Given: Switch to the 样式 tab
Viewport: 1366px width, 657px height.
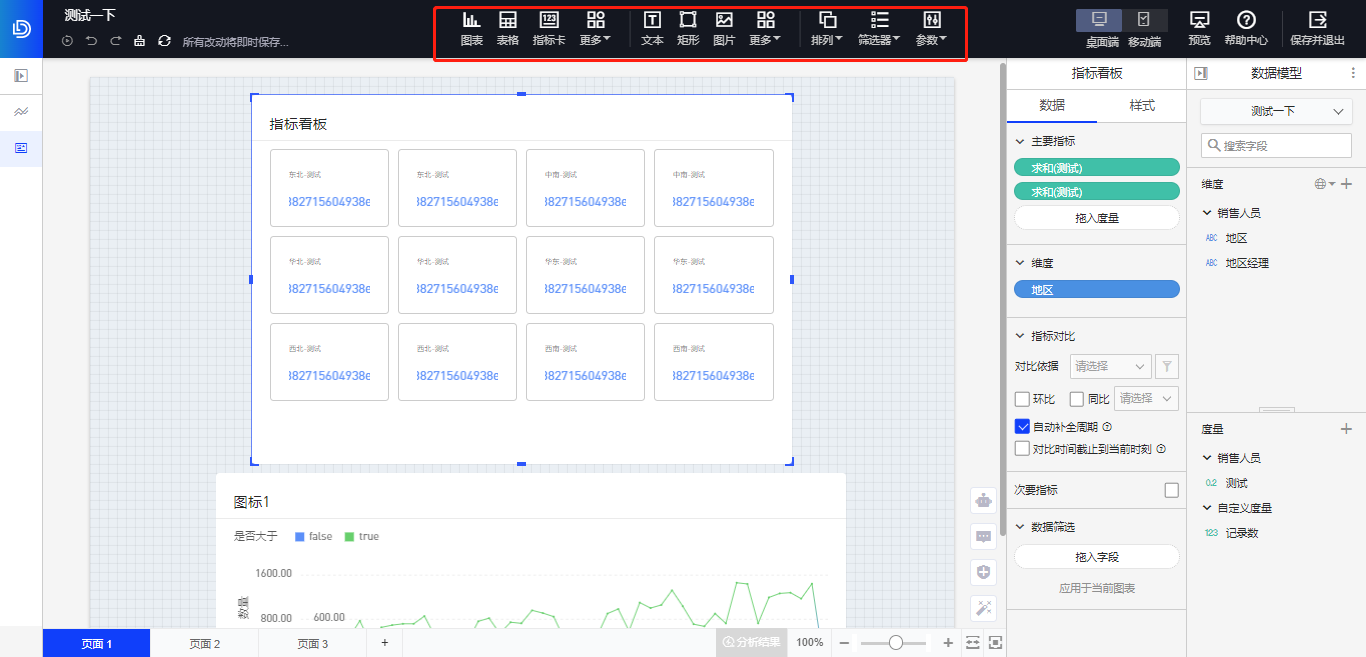Looking at the screenshot, I should coord(1142,106).
